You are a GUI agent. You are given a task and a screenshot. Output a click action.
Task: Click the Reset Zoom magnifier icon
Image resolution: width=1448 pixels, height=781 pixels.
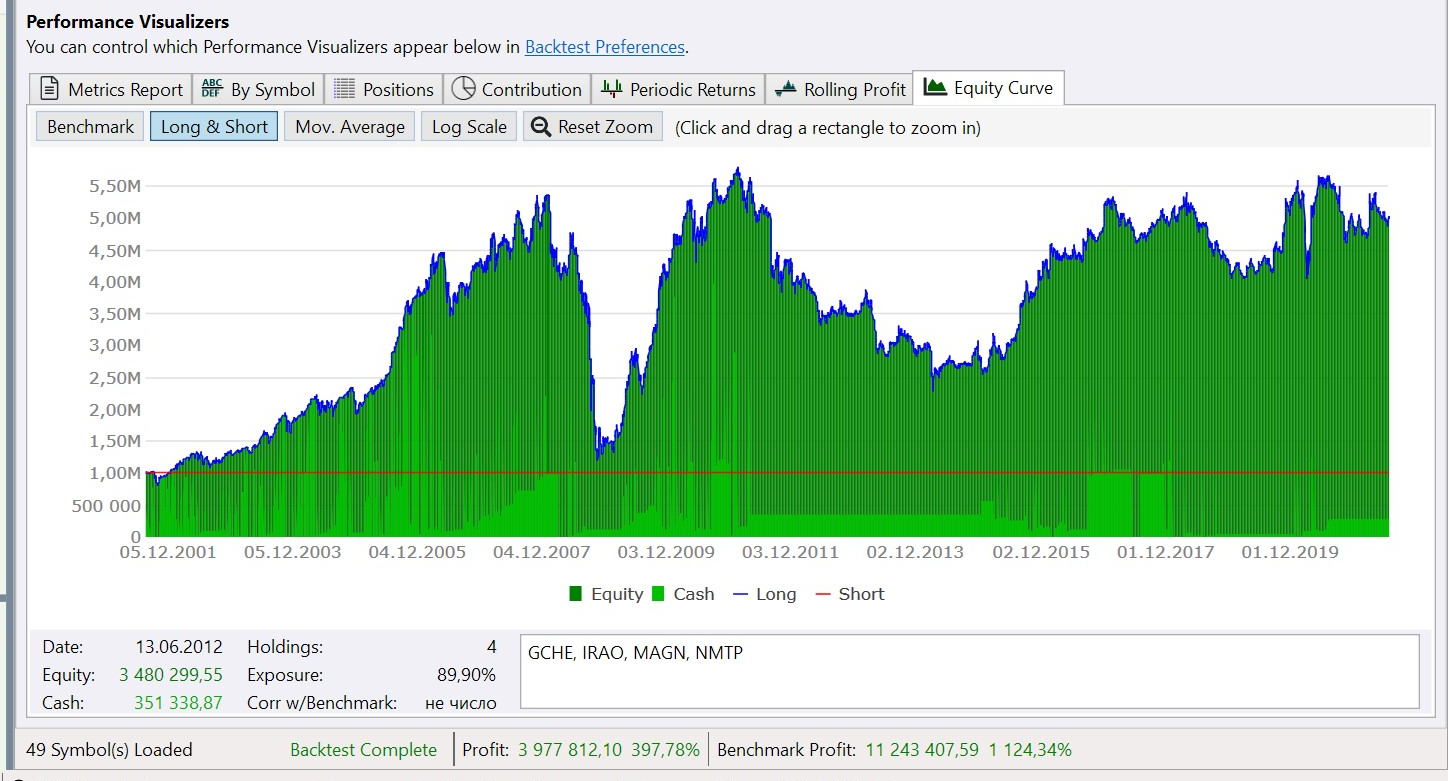point(541,127)
